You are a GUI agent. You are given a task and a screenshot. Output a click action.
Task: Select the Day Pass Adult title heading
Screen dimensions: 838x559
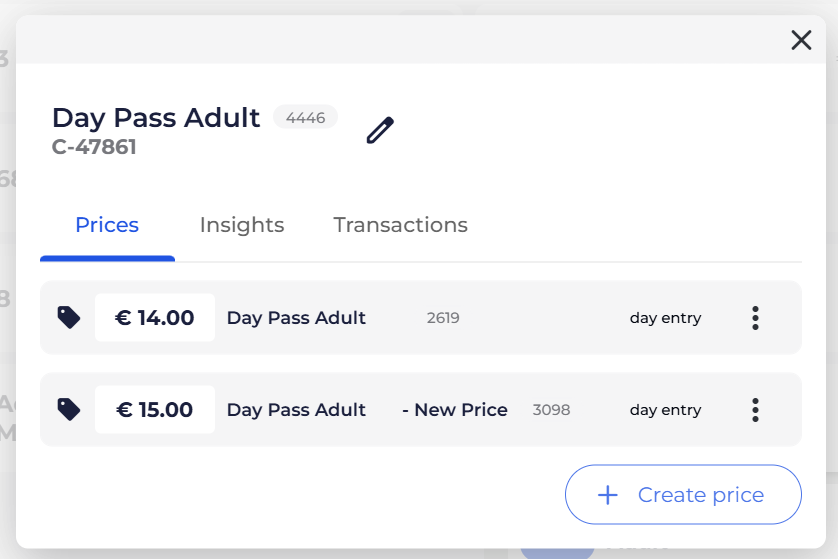(x=156, y=118)
